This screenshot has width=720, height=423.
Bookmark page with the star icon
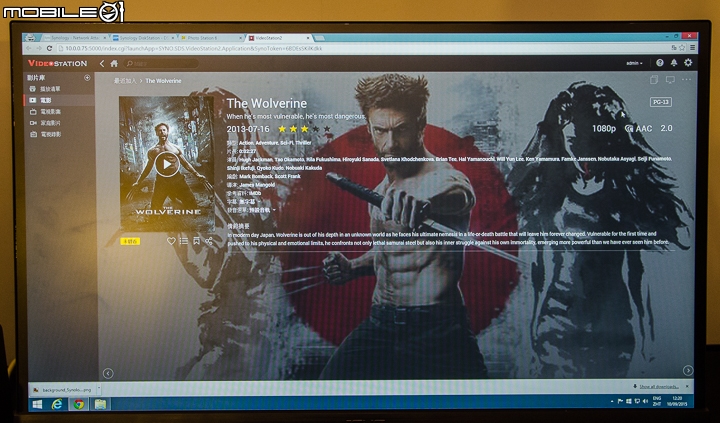pyautogui.click(x=682, y=47)
